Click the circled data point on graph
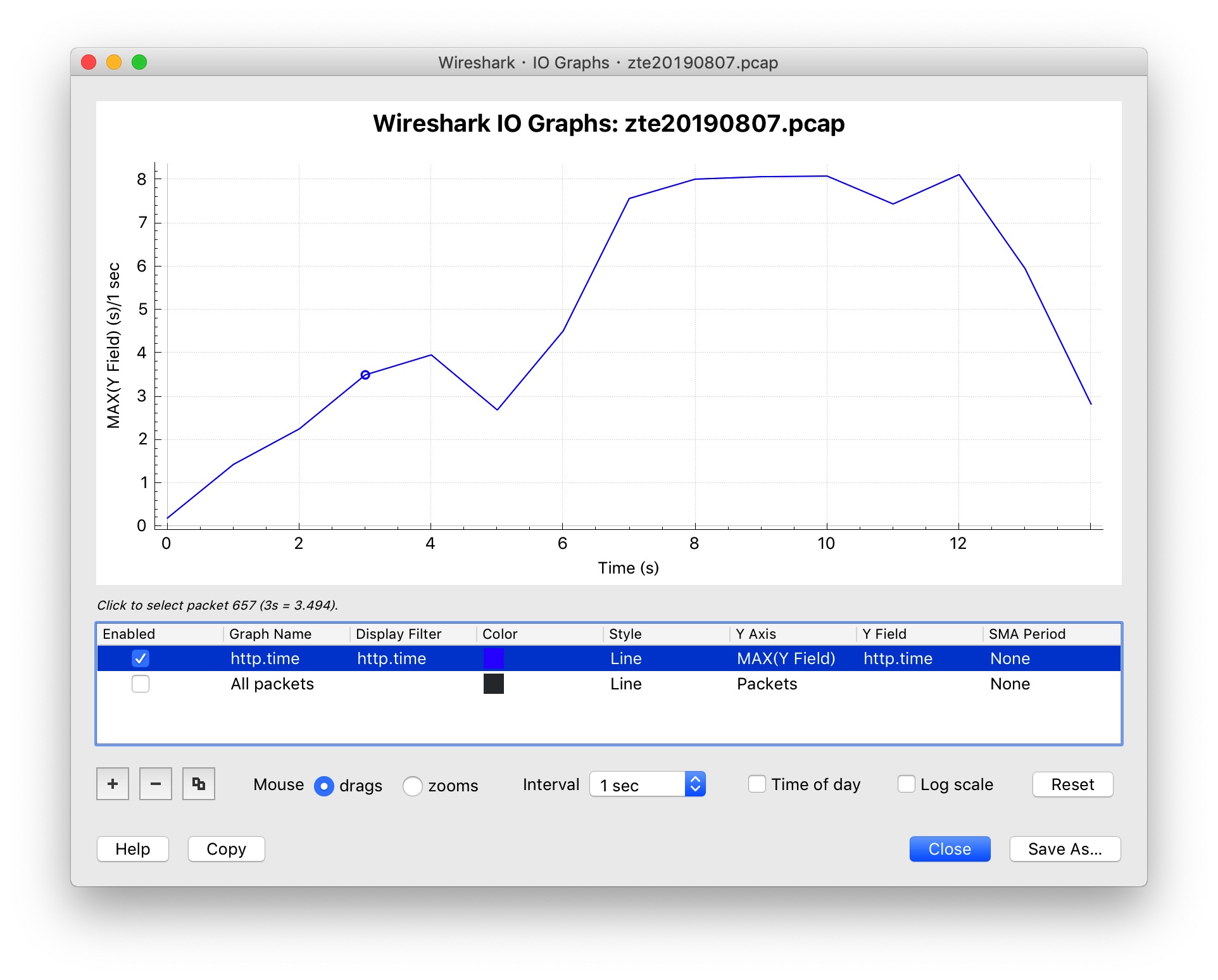Viewport: 1218px width, 980px height. [365, 375]
